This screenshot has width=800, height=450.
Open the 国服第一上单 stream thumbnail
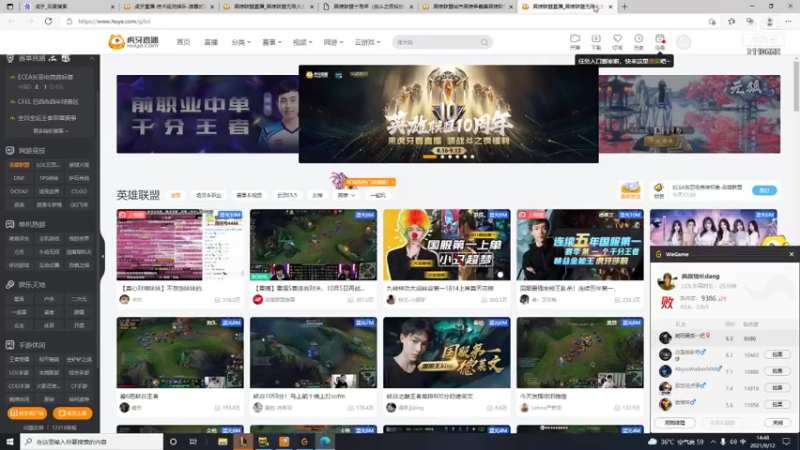(446, 244)
